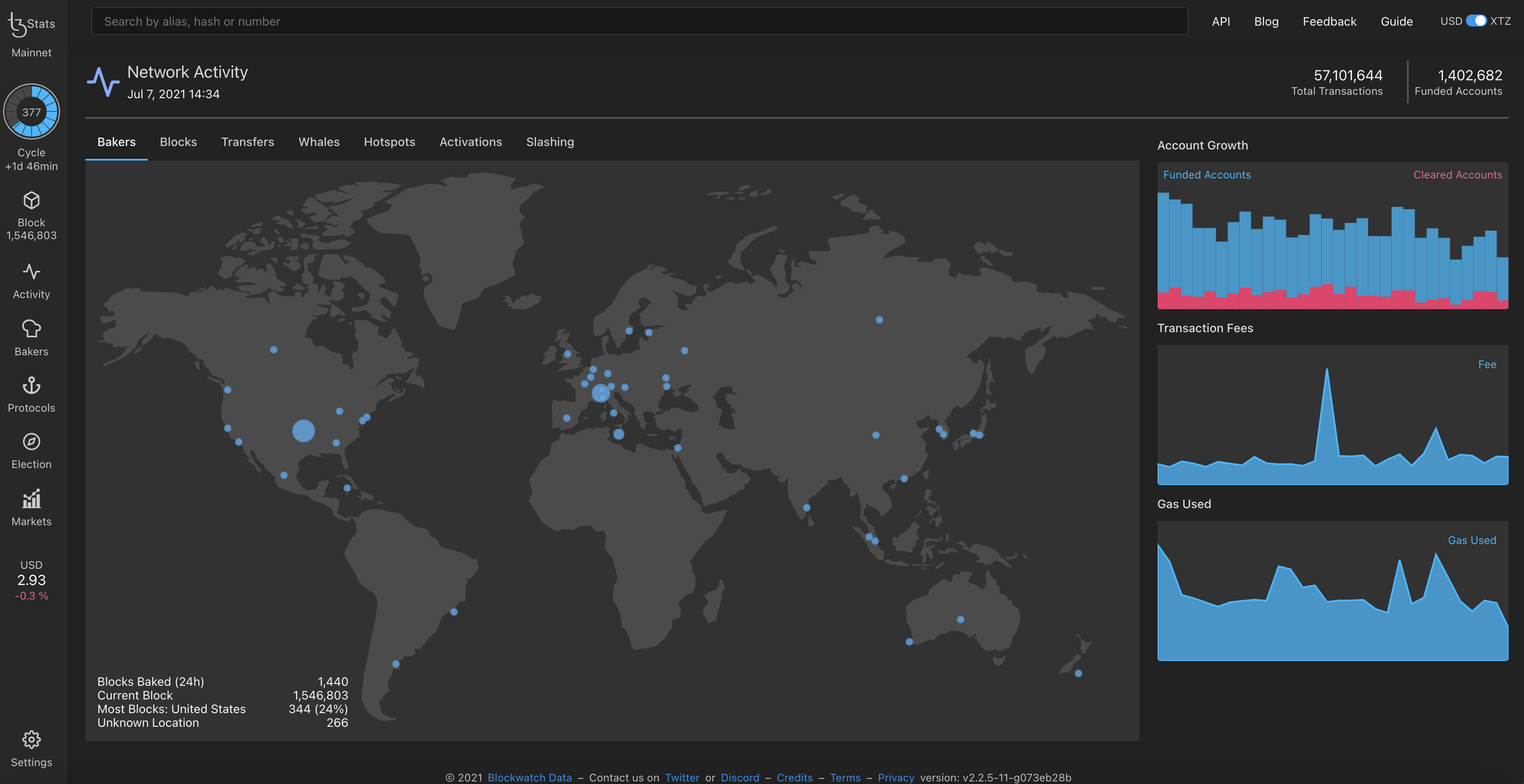Open the Hotspots tab
Screen dimensions: 1524x784
click(389, 142)
